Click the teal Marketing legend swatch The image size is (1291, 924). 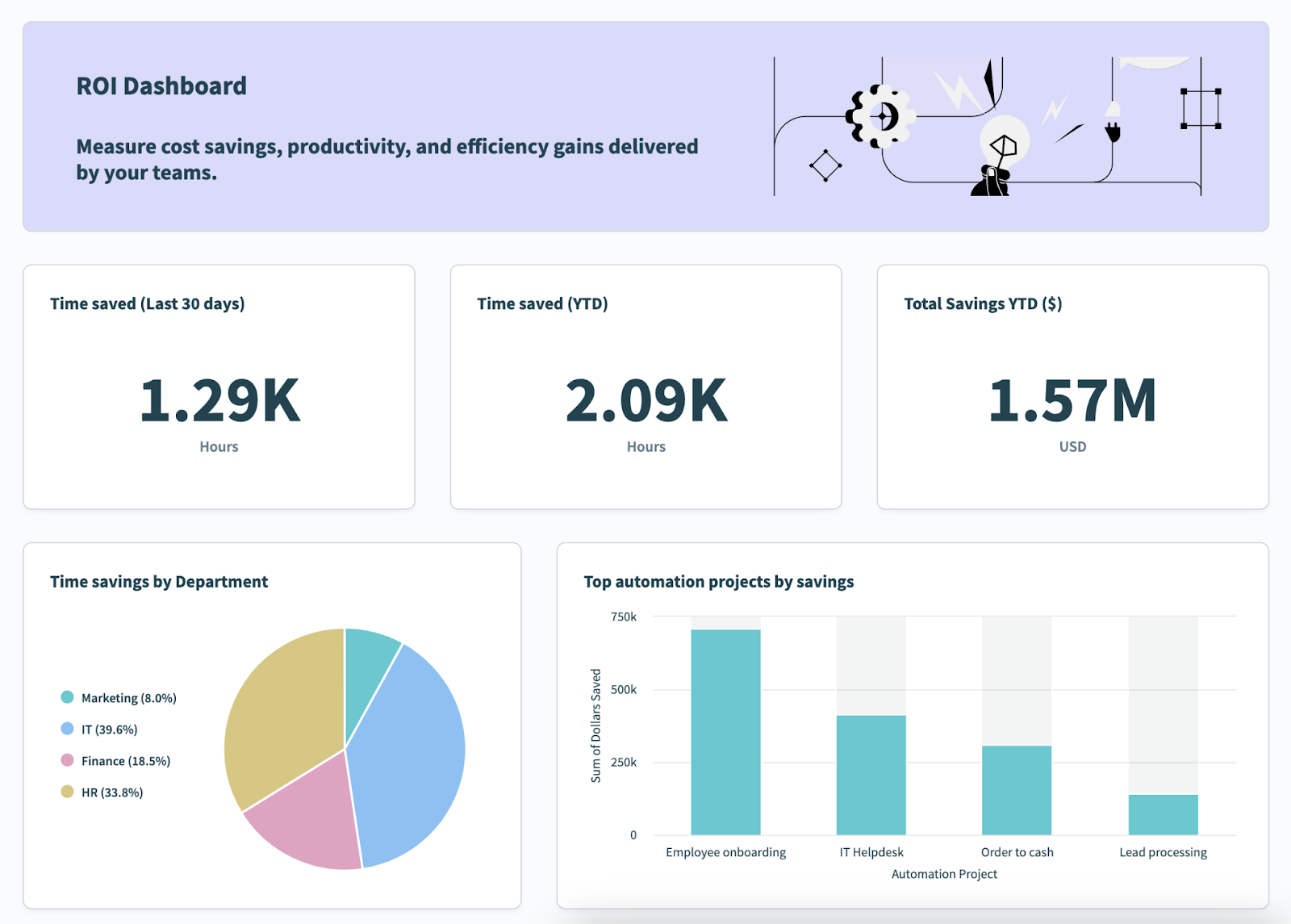(x=66, y=697)
